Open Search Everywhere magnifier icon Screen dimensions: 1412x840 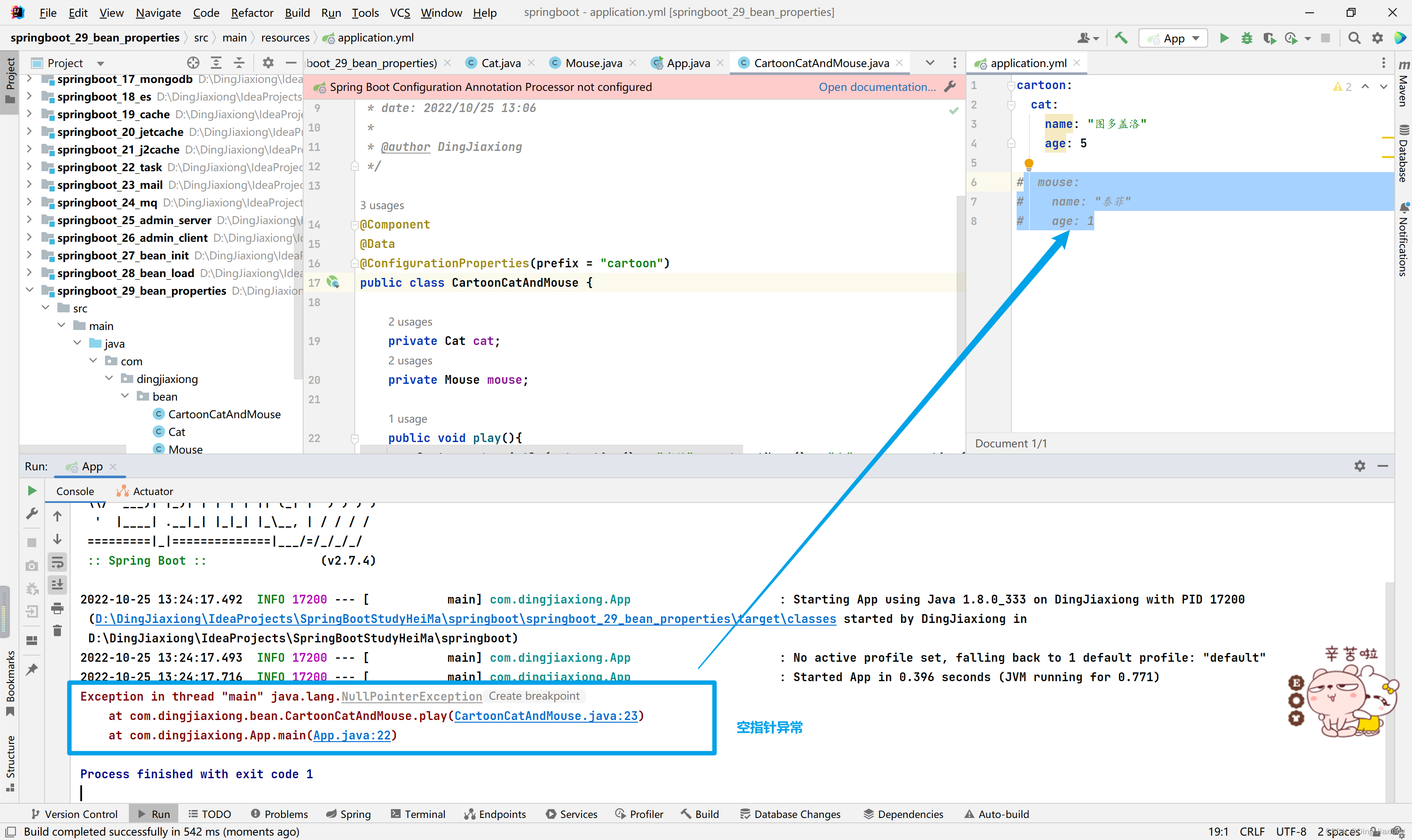click(1354, 38)
